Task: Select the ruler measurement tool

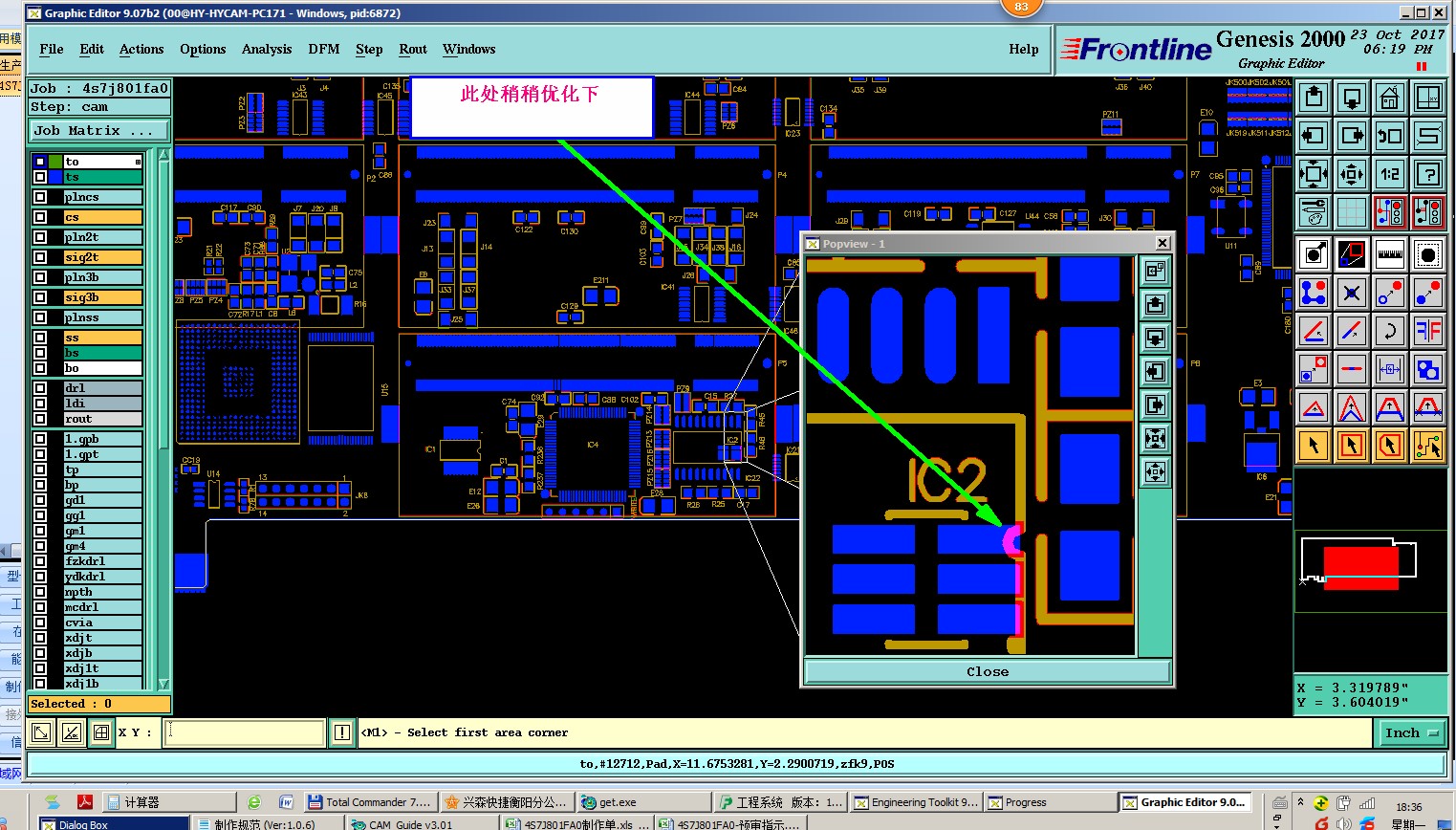Action: point(1390,253)
